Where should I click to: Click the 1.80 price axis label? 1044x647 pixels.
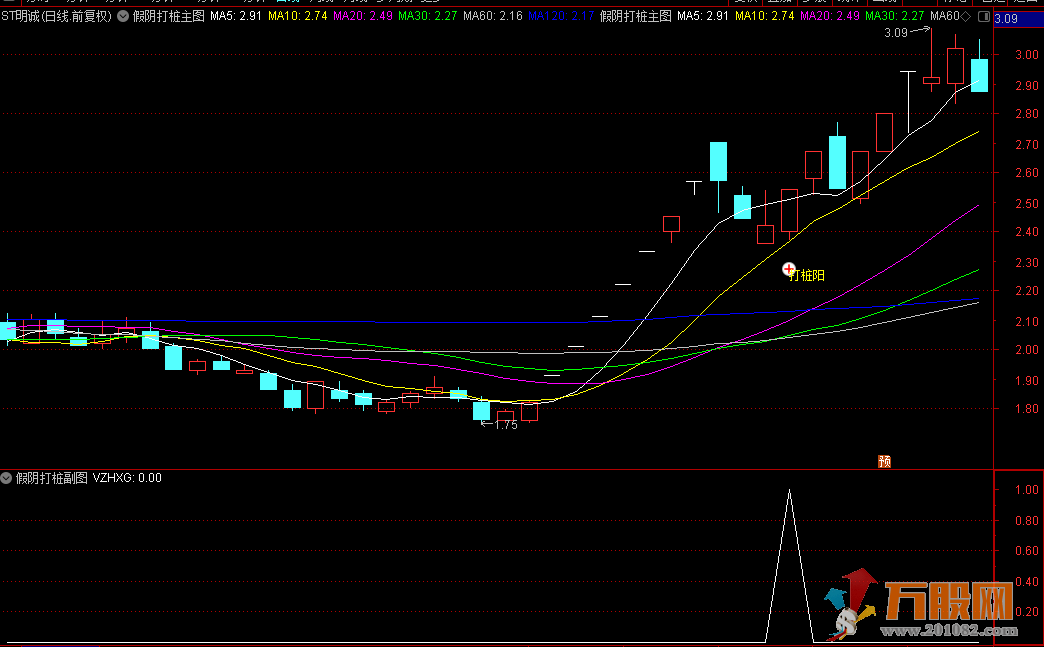click(1027, 409)
